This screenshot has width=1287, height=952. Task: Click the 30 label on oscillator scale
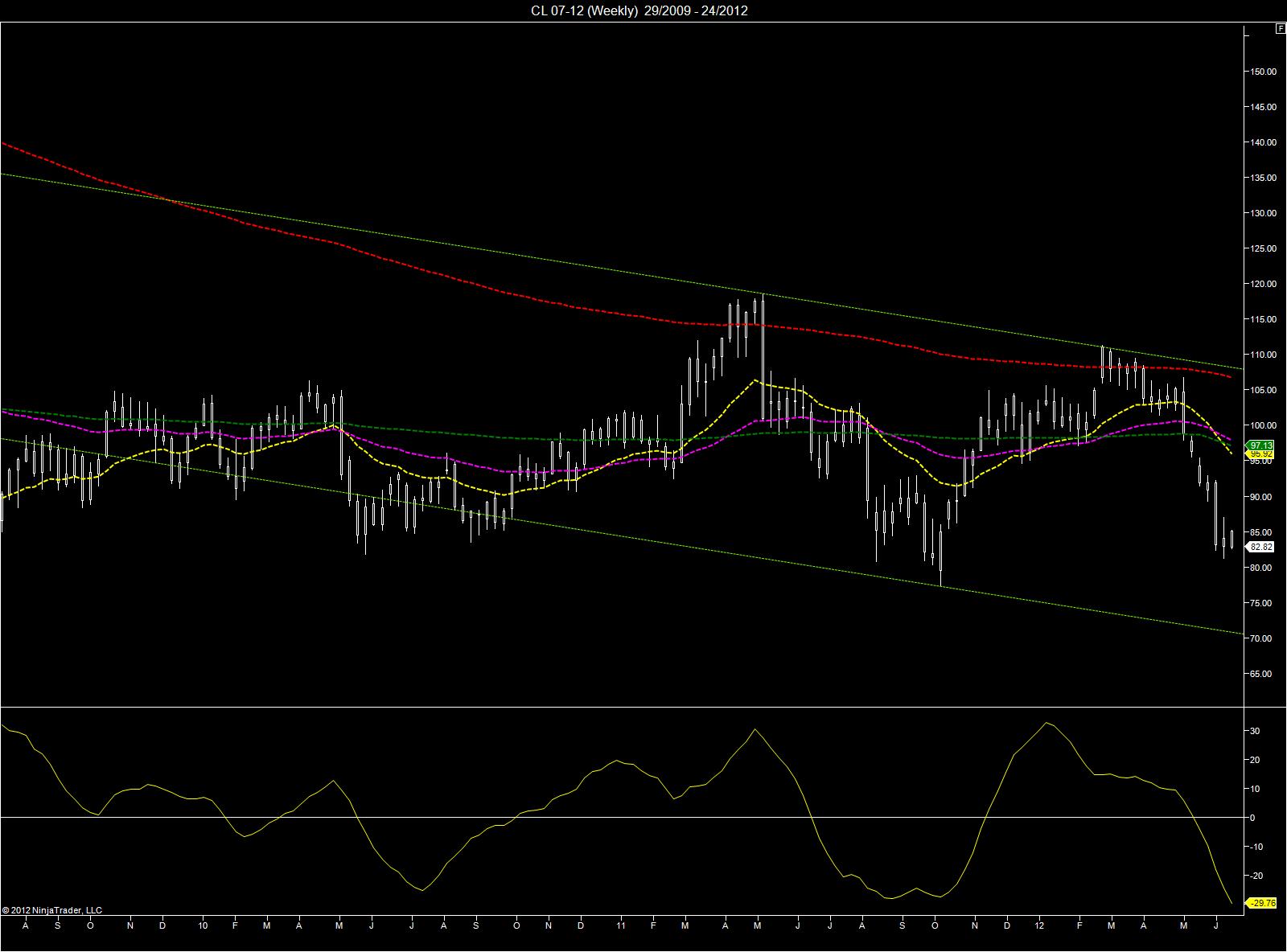tap(1255, 731)
